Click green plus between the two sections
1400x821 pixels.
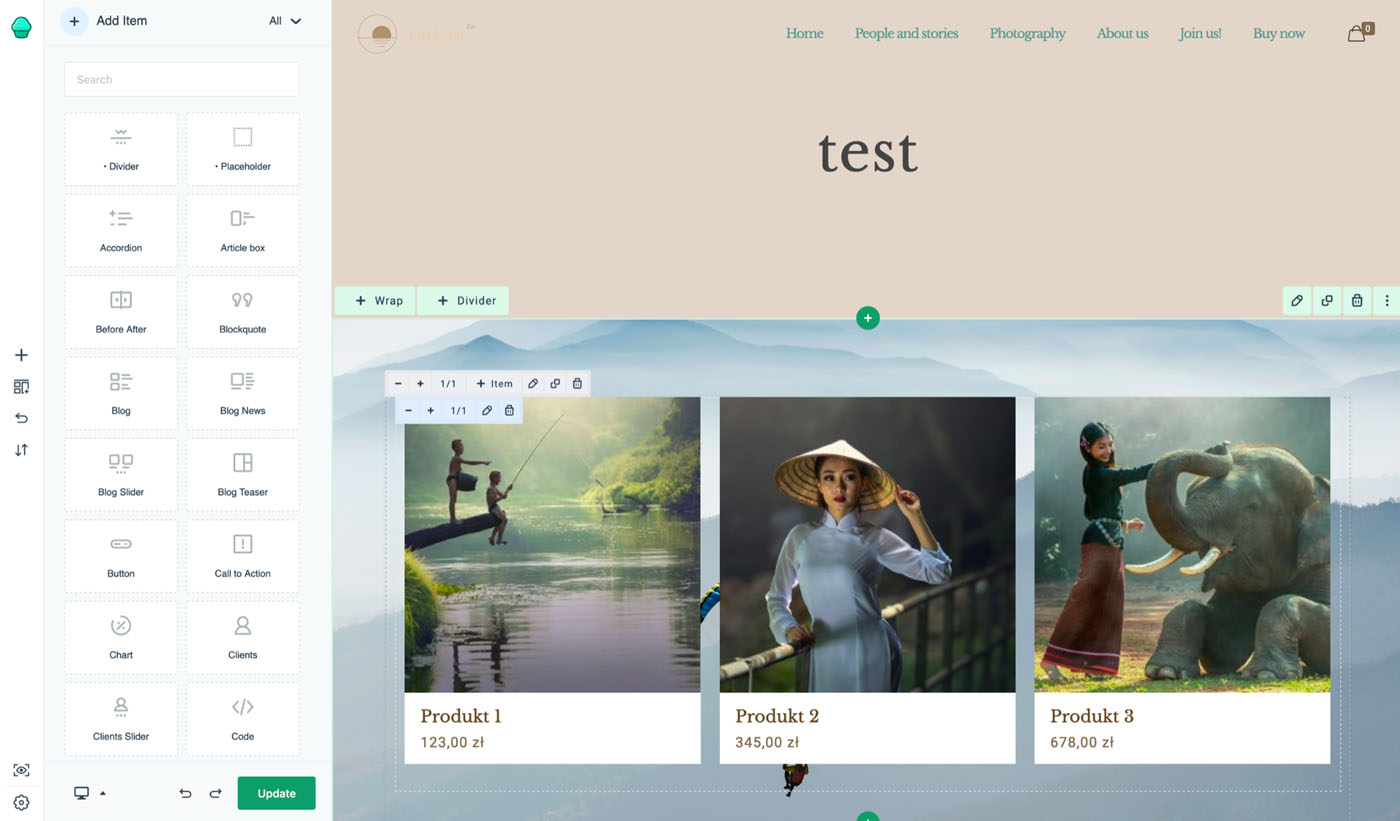868,318
